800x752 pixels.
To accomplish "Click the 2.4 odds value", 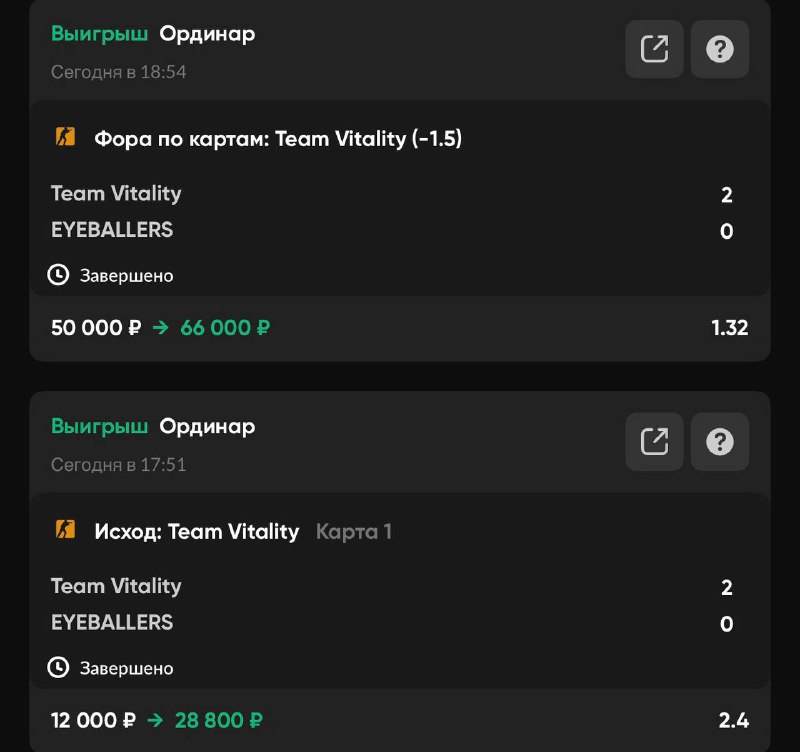I will (x=733, y=720).
